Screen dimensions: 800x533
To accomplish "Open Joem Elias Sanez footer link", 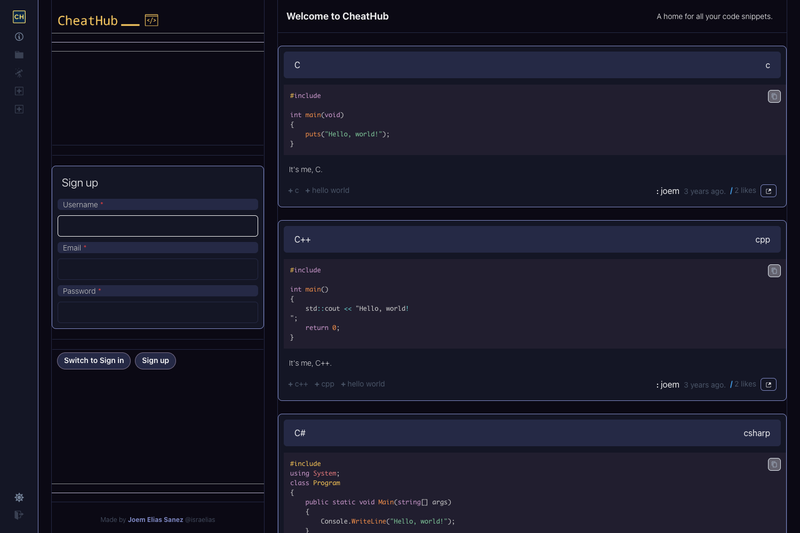I will (155, 520).
